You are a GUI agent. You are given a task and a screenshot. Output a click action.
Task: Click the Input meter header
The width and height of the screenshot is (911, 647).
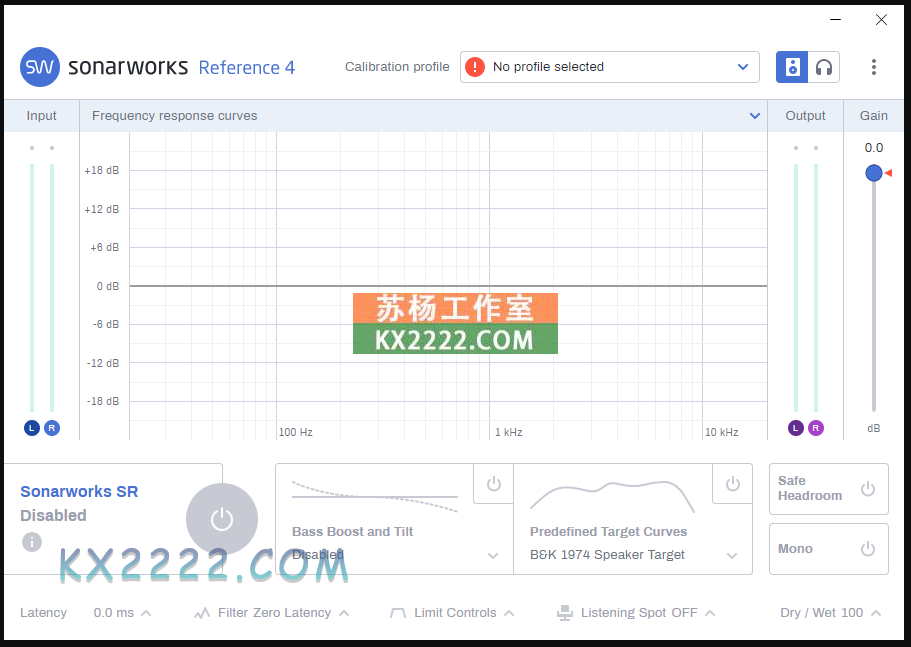tap(41, 116)
